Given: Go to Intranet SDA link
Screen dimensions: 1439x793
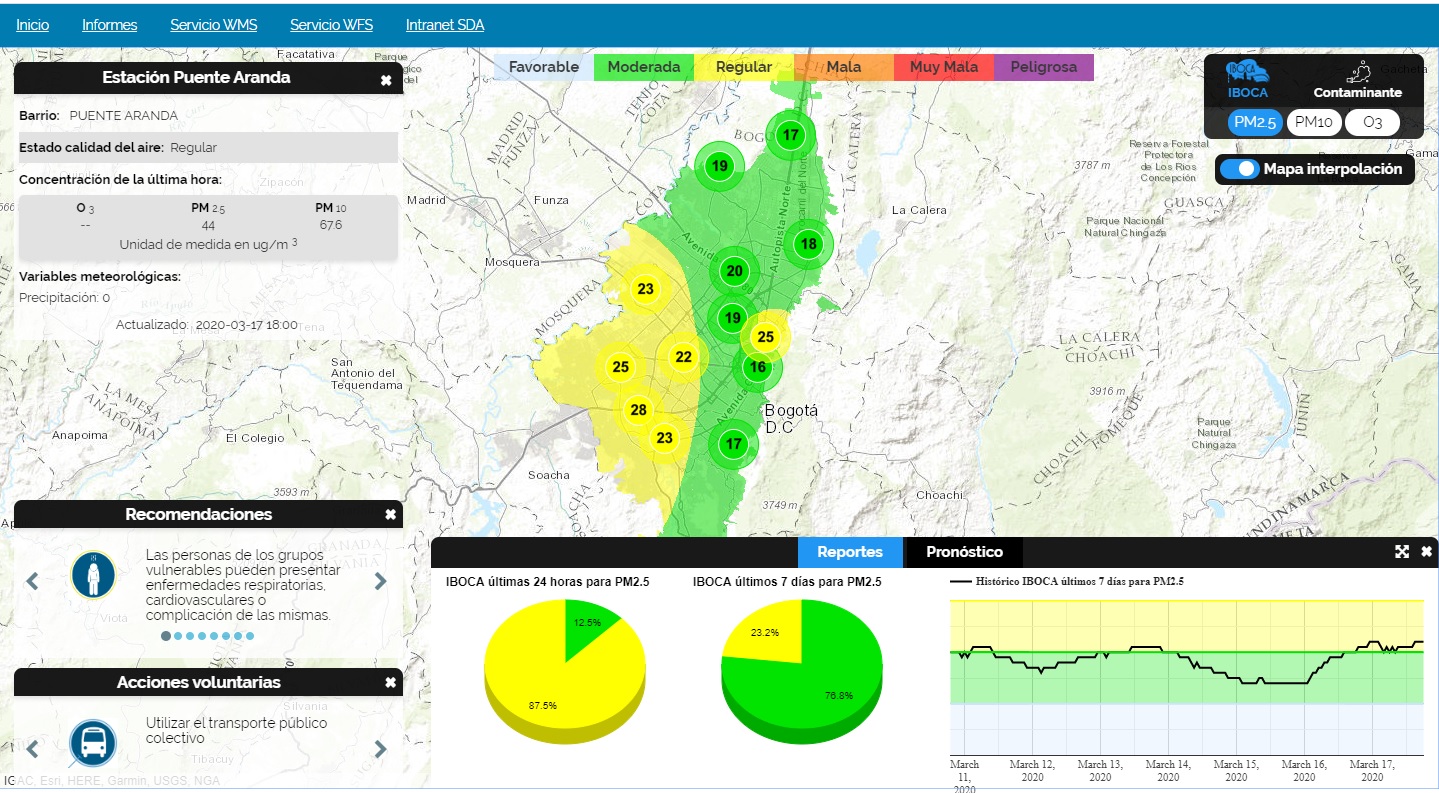Looking at the screenshot, I should [444, 25].
